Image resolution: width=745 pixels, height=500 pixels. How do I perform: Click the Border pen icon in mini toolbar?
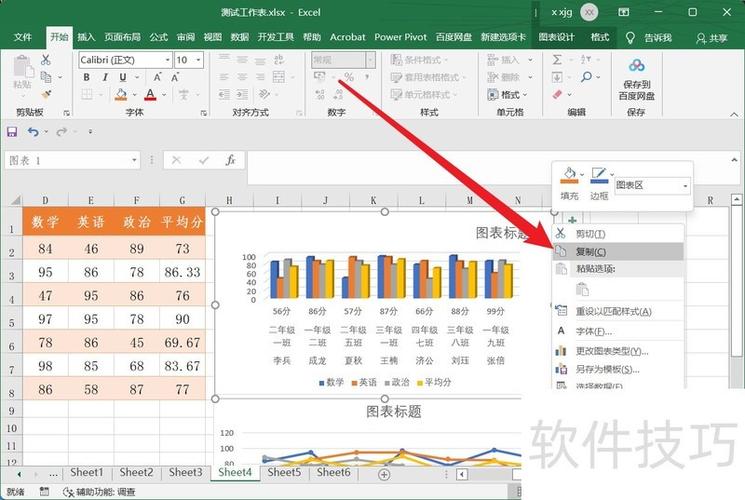[x=598, y=177]
